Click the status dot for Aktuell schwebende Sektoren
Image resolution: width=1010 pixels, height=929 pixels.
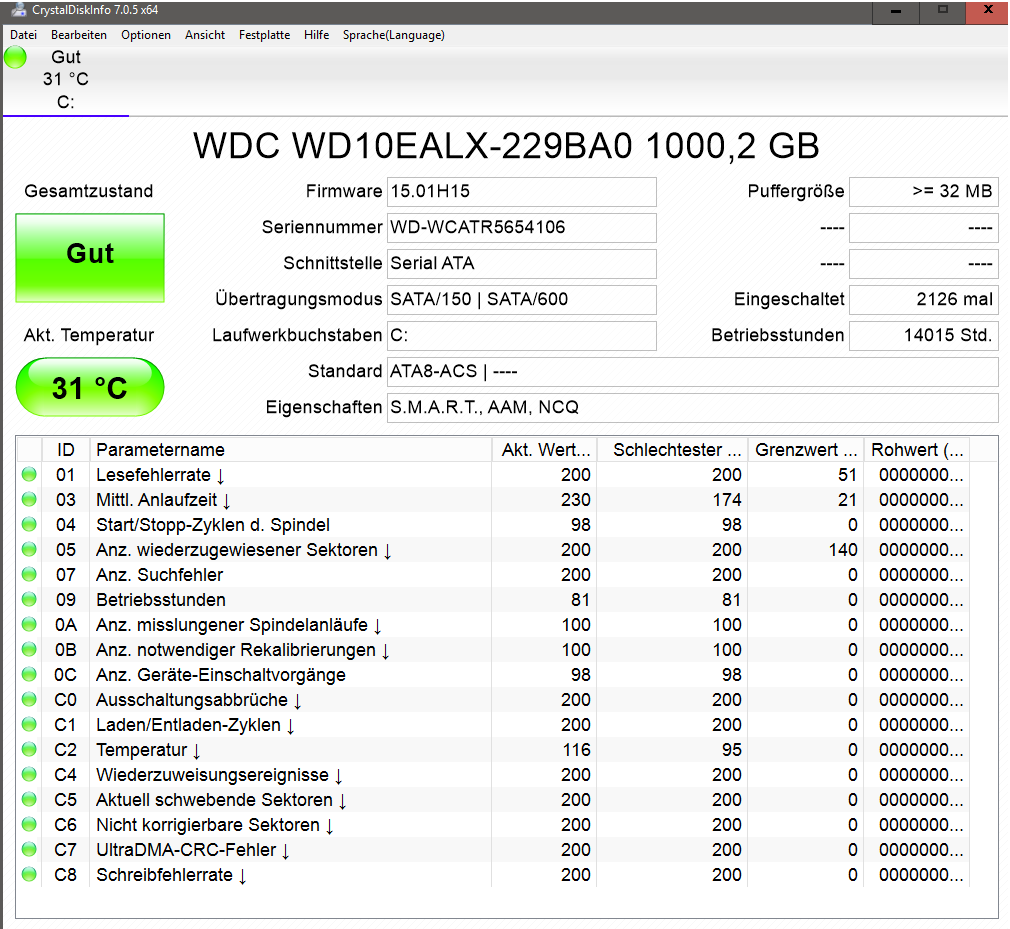click(x=29, y=800)
